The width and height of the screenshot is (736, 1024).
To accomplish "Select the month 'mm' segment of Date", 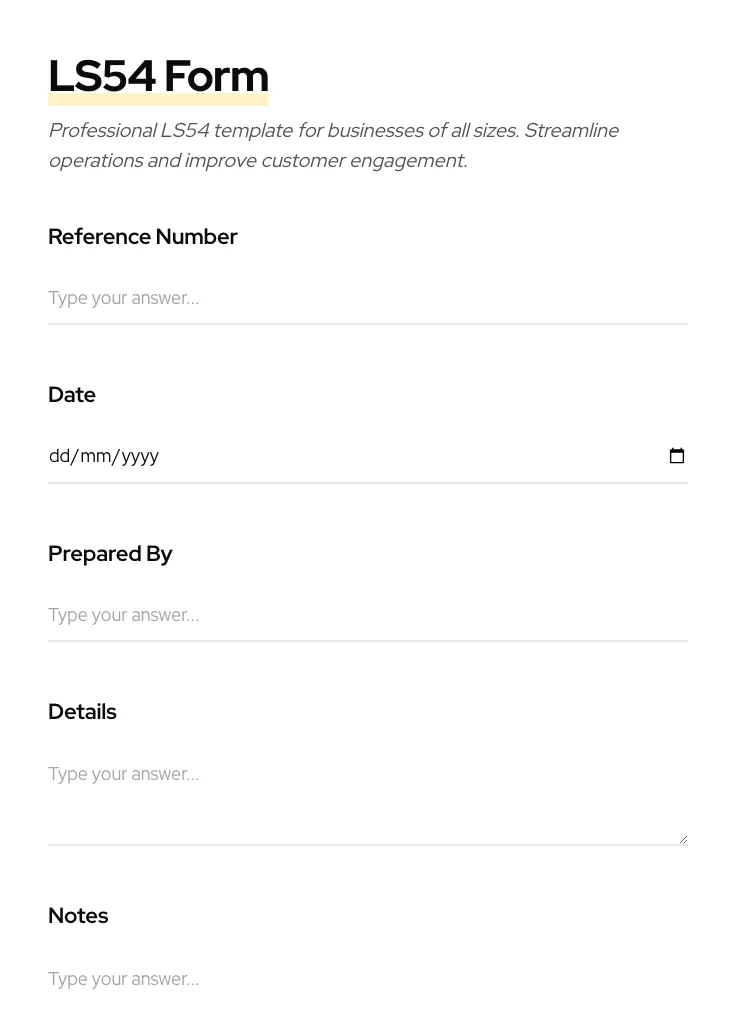I will 95,456.
